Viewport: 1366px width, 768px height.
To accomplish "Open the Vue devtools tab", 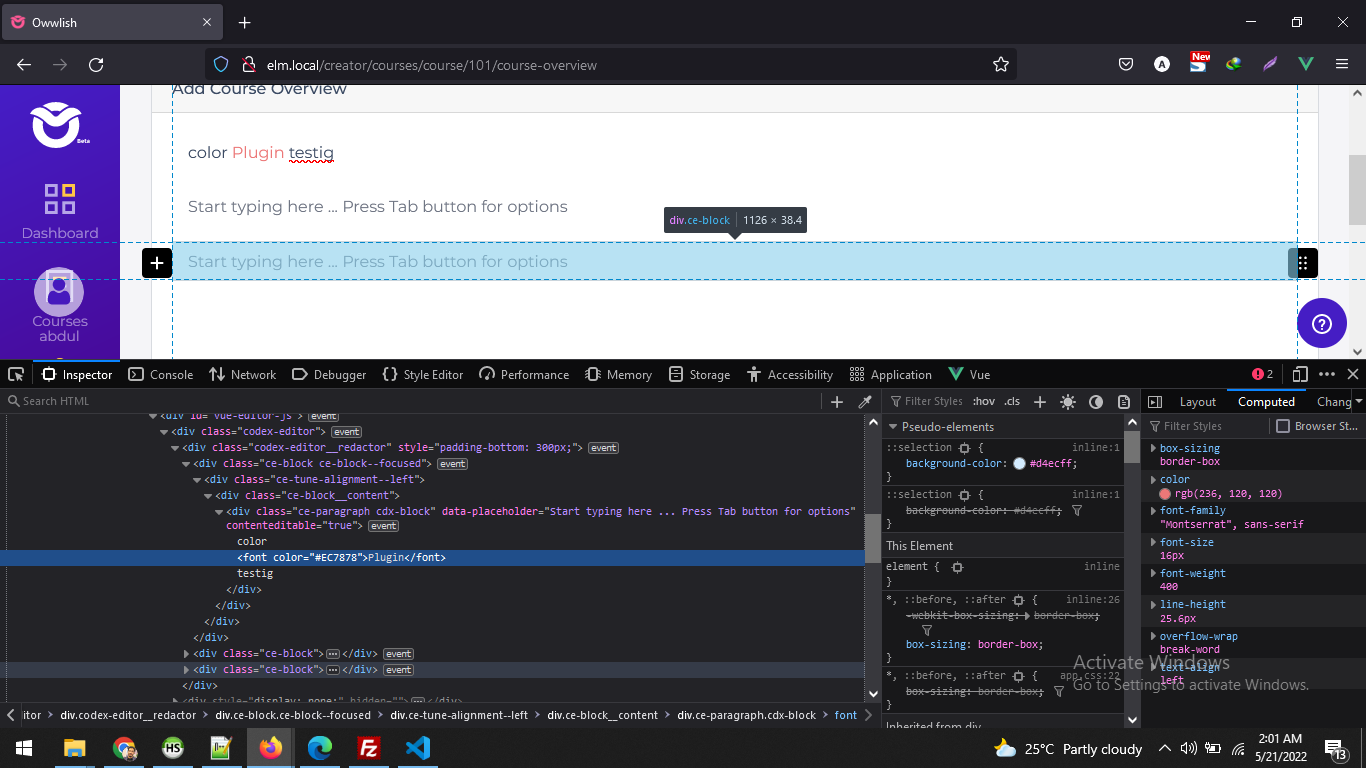I will click(x=968, y=374).
